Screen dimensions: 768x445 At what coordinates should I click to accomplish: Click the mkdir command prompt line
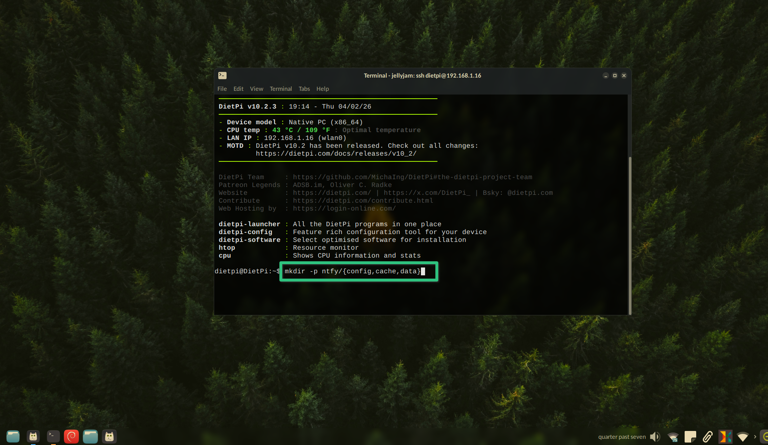tap(358, 271)
